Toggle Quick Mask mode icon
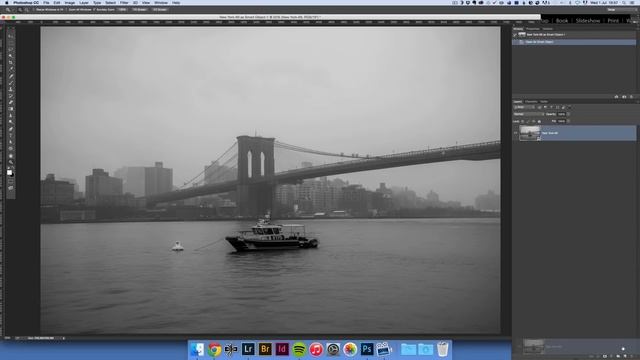This screenshot has width=640, height=360. pos(11,181)
